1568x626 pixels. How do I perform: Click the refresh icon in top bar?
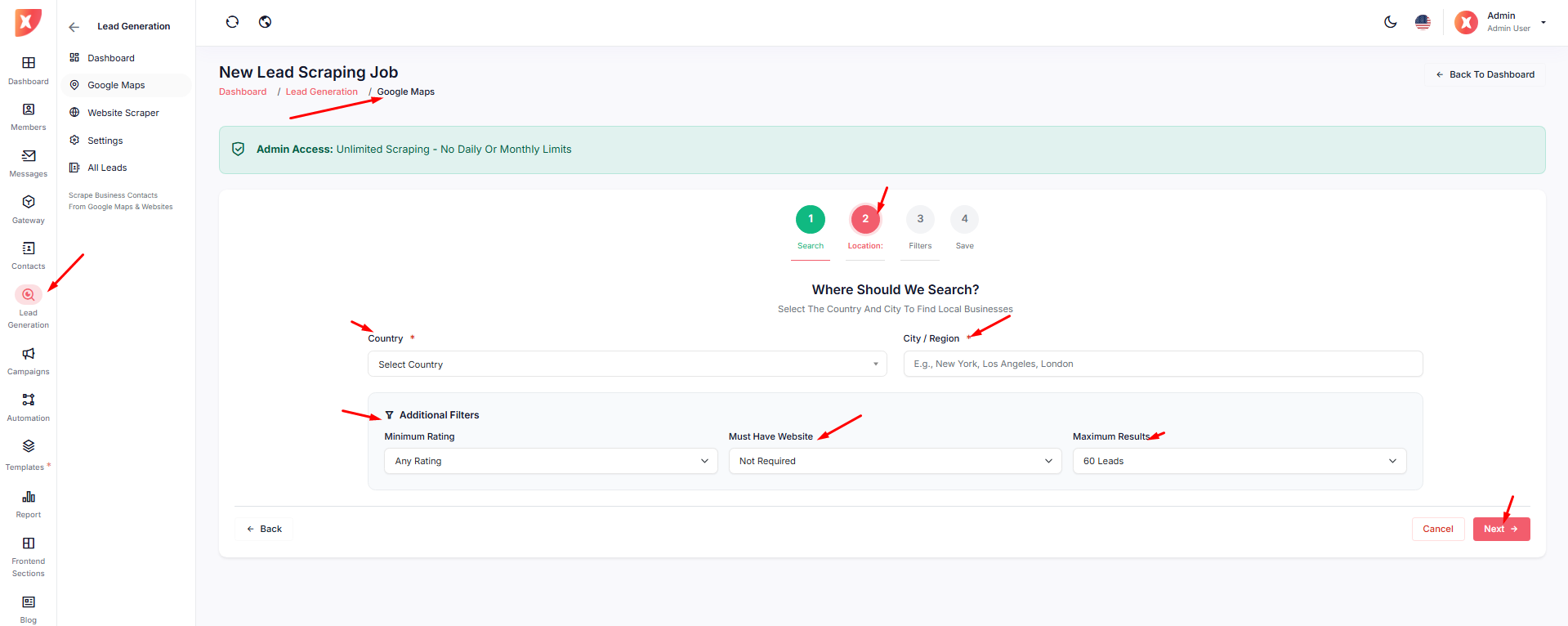click(x=232, y=22)
